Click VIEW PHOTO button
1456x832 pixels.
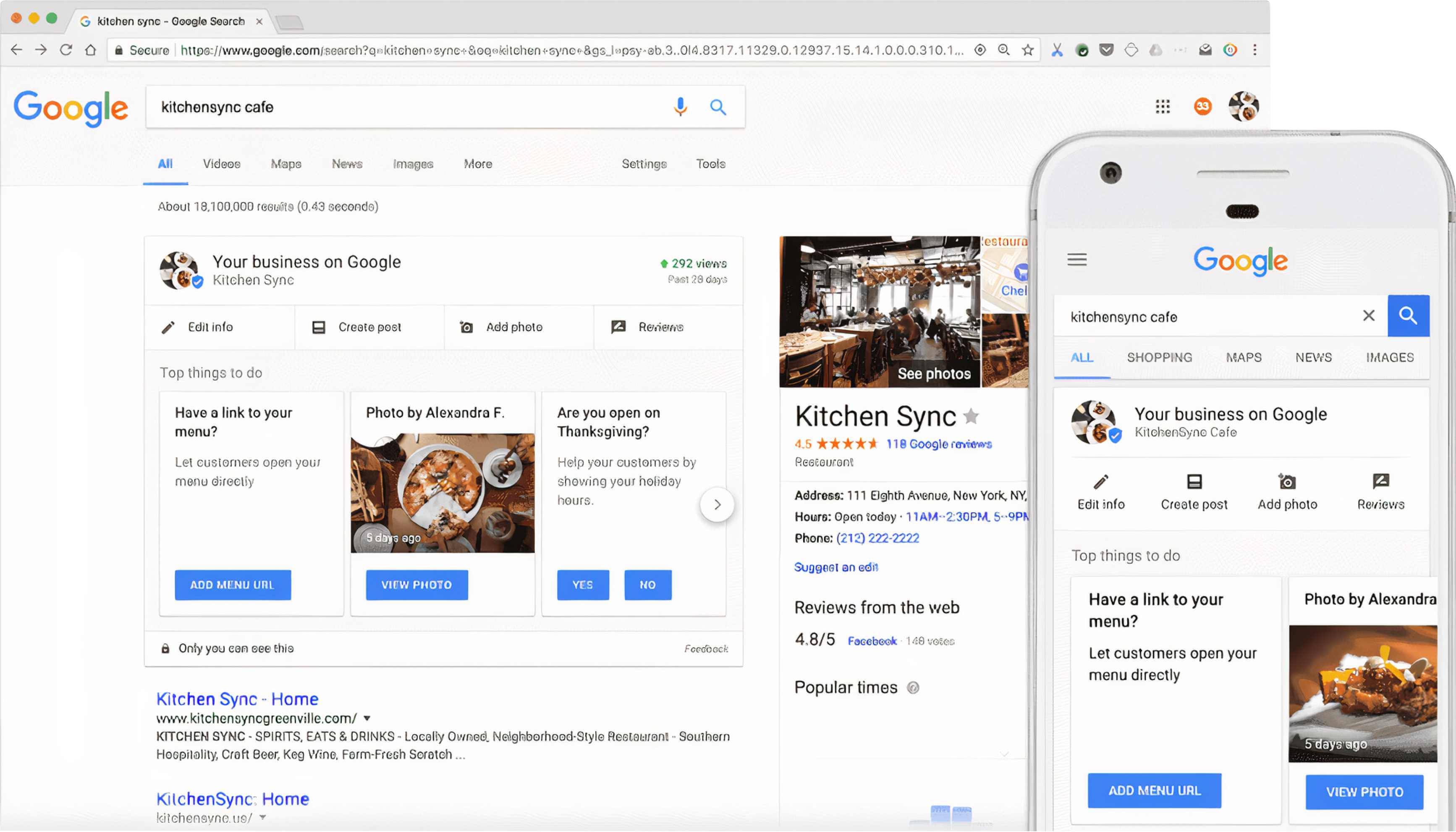(x=416, y=585)
